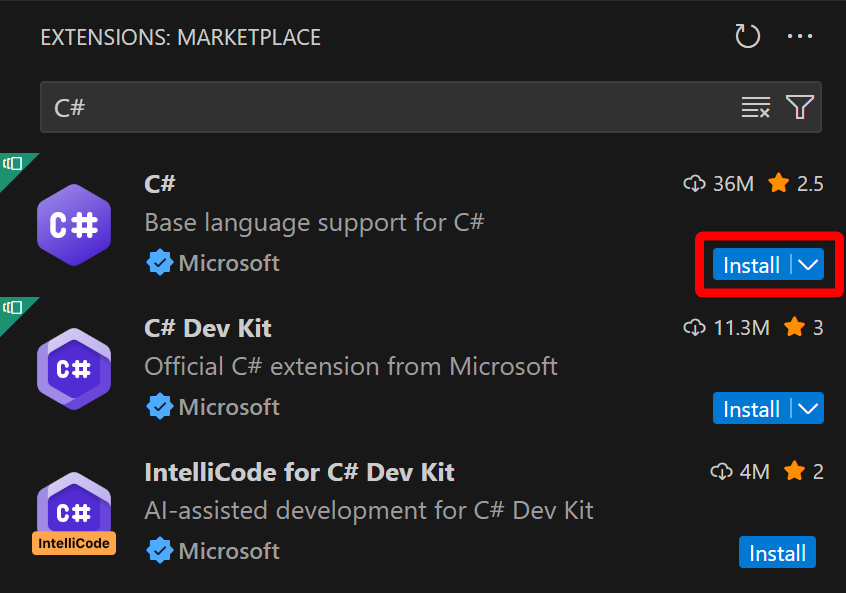Viewport: 846px width, 593px height.
Task: Click Microsoft publisher name under IntelliCode extension
Action: 229,551
